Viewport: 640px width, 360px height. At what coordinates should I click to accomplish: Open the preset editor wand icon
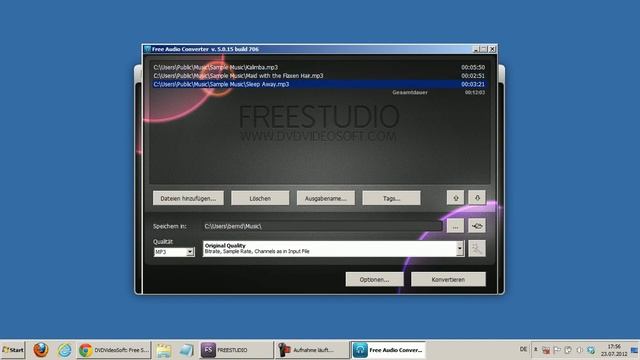point(477,249)
